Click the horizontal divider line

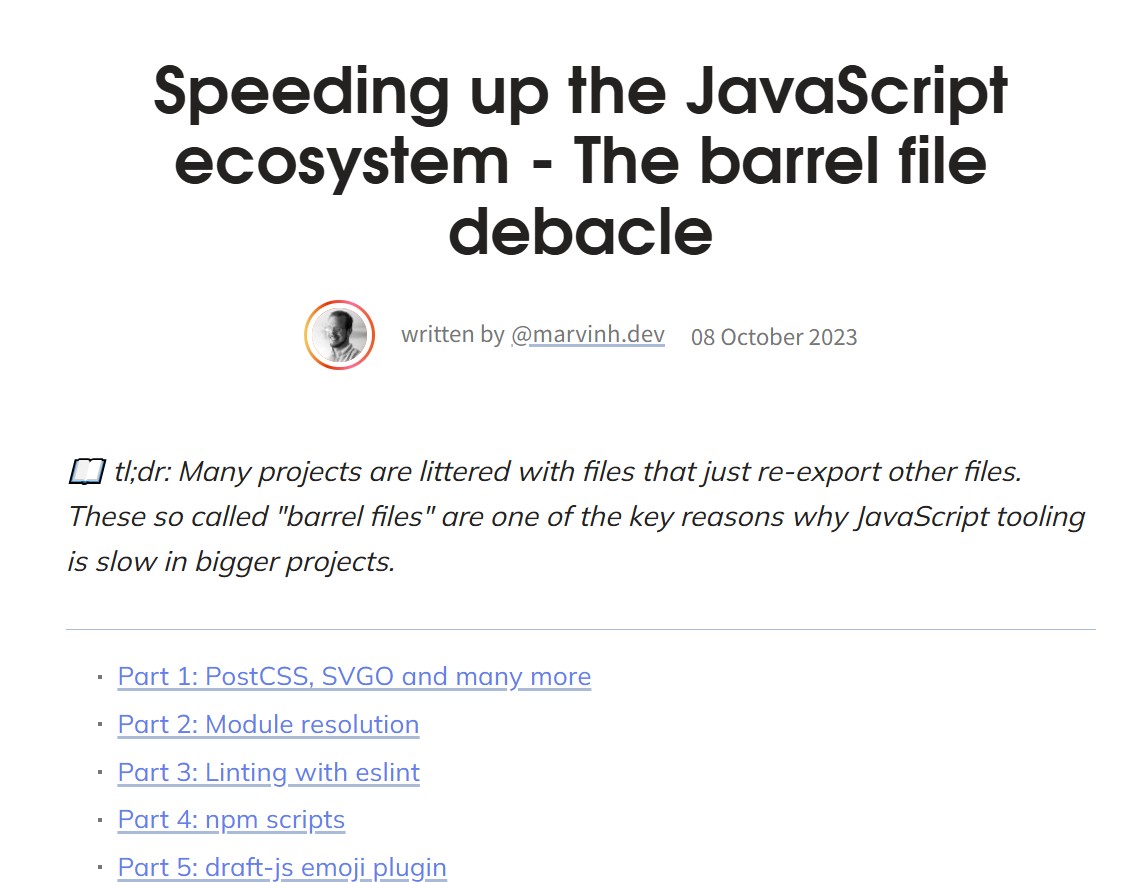pyautogui.click(x=580, y=629)
